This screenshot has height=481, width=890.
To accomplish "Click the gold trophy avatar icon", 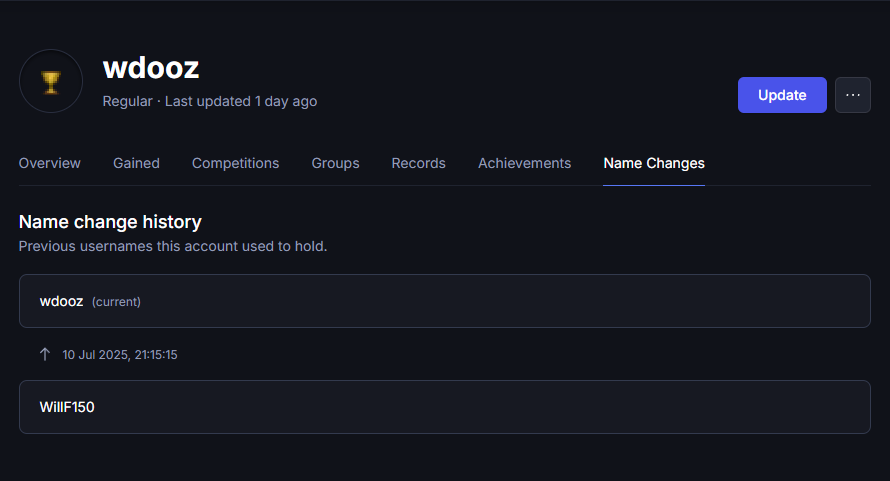I will click(x=51, y=81).
